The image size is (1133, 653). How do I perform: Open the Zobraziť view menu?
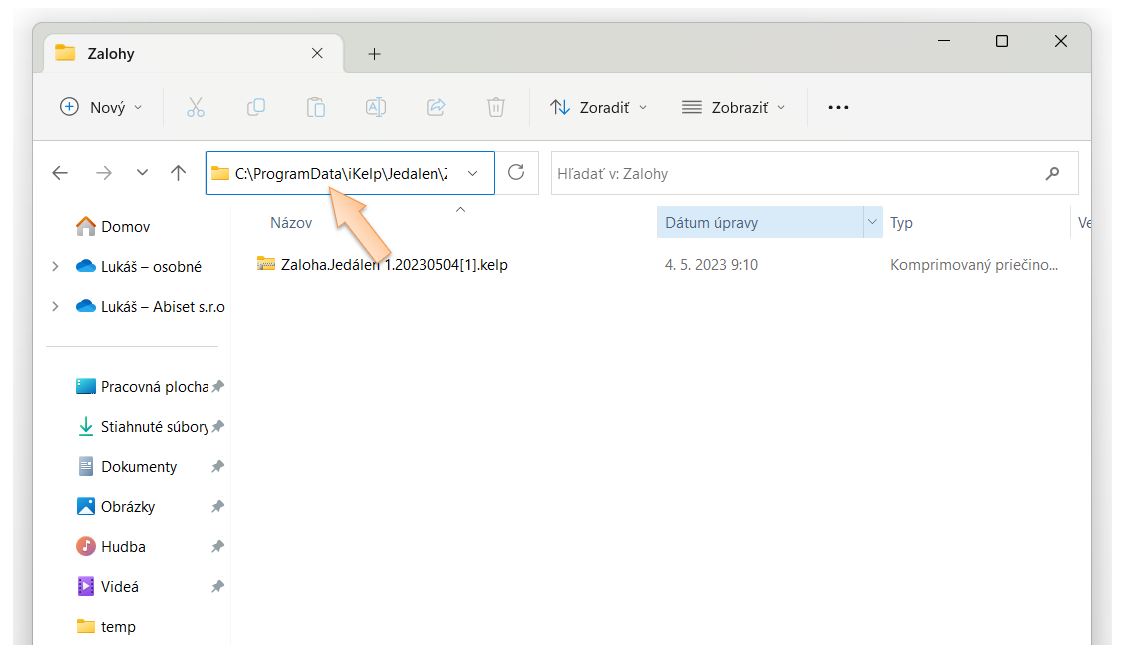point(733,107)
